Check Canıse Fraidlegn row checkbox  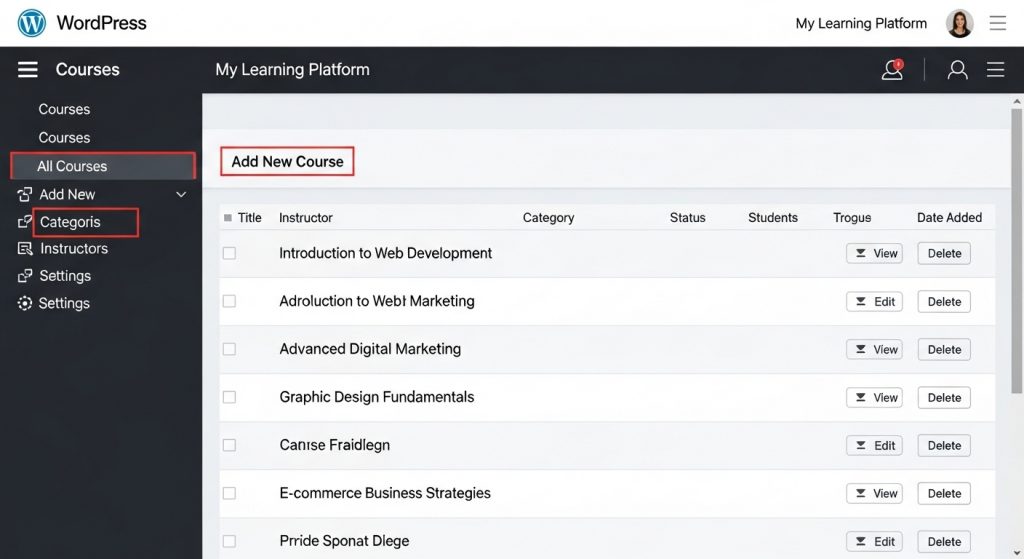229,445
